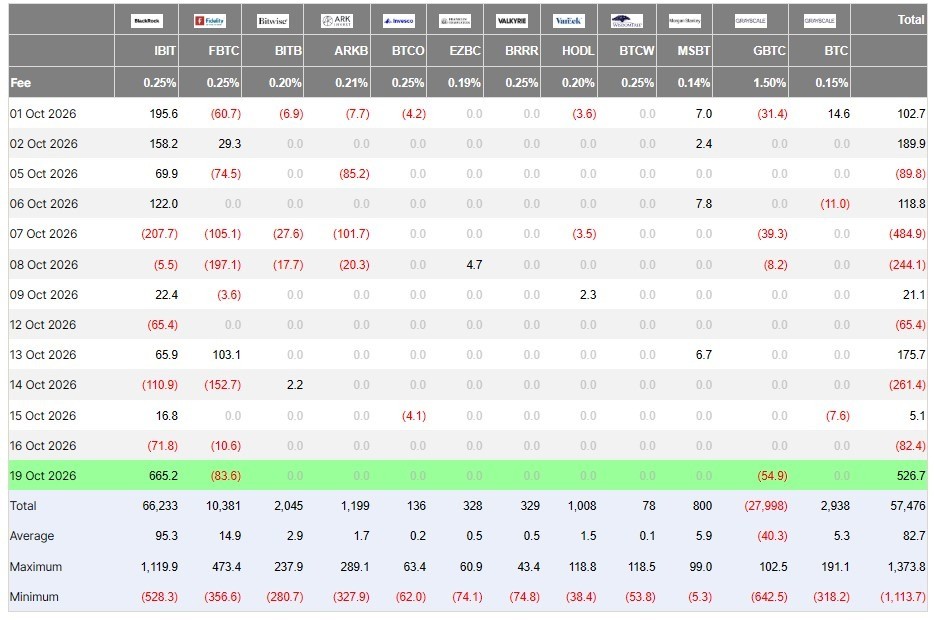The width and height of the screenshot is (935, 620).
Task: Click the Morgan Stanley logo above MSBT
Action: (685, 21)
